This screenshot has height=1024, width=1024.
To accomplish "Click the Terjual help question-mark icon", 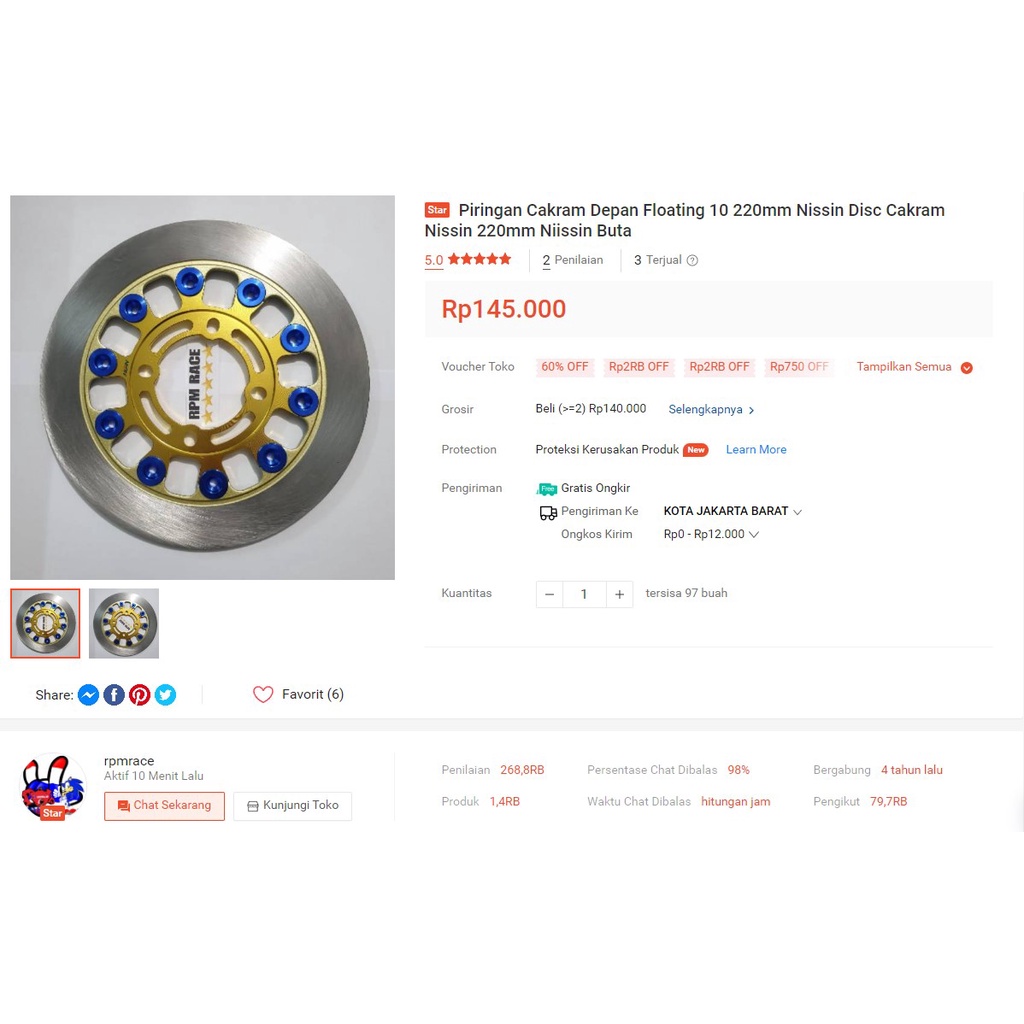I will (x=692, y=260).
